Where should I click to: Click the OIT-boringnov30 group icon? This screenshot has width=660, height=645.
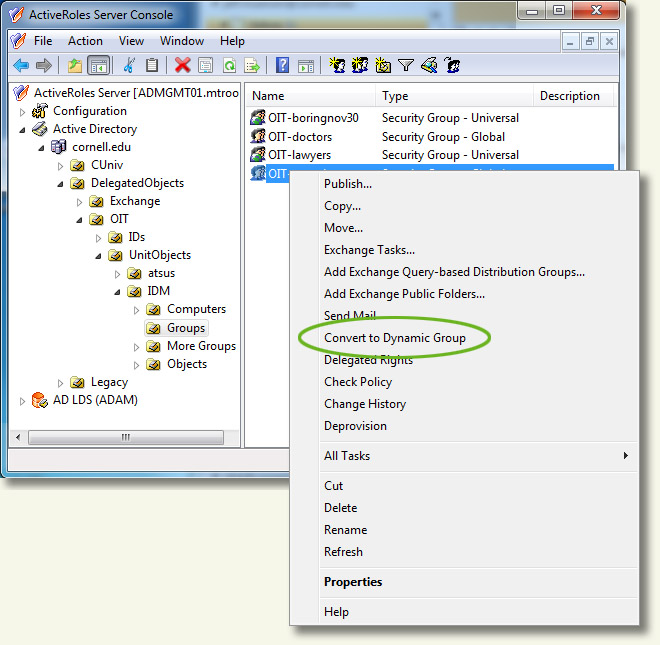(258, 117)
